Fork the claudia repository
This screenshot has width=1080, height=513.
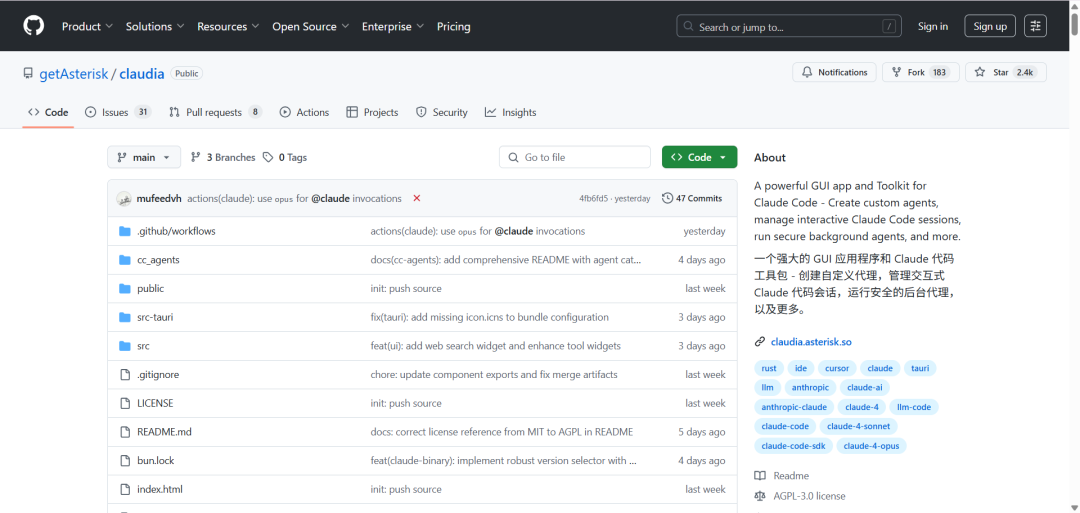click(920, 72)
